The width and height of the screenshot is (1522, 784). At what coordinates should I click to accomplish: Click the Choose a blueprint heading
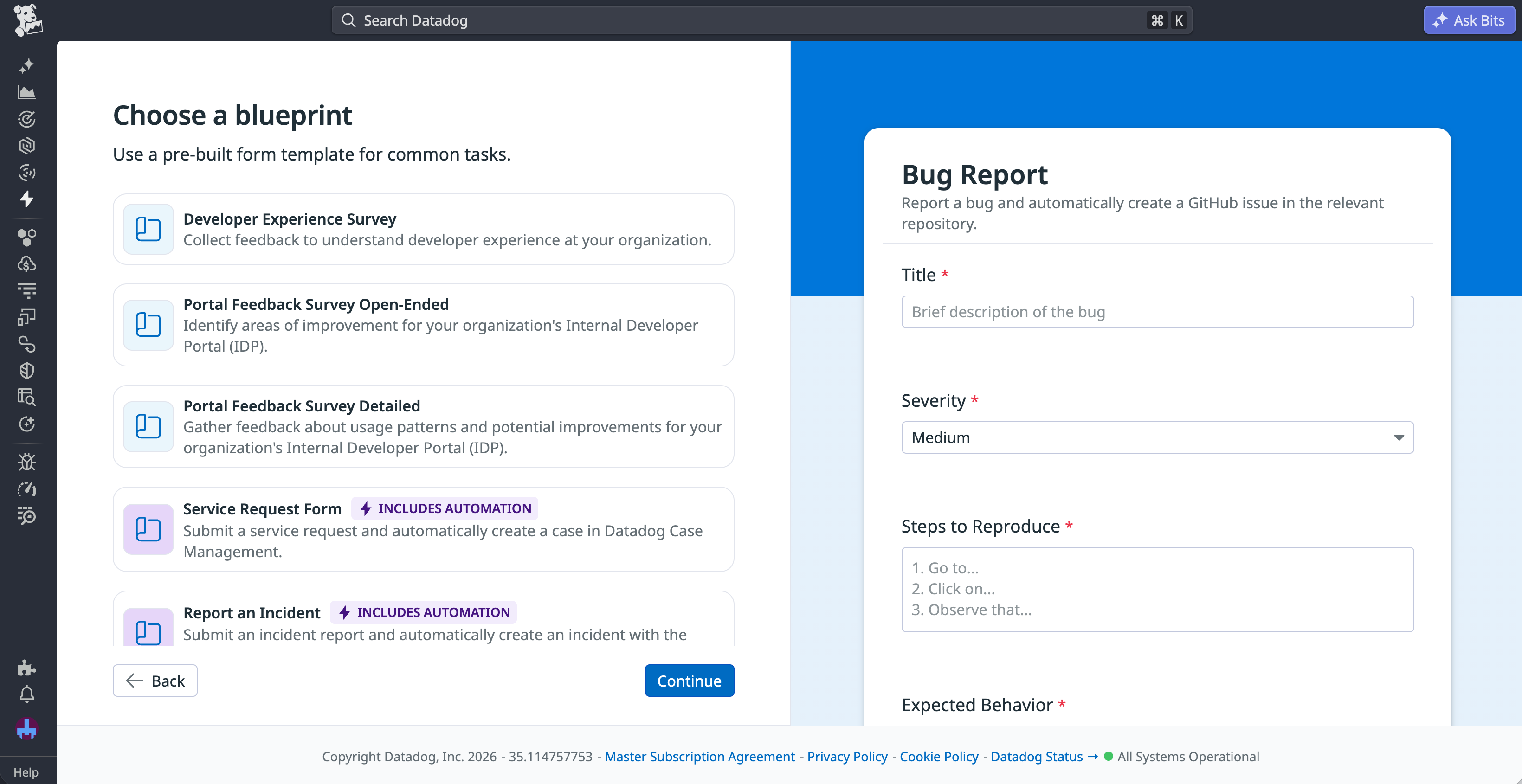tap(233, 115)
